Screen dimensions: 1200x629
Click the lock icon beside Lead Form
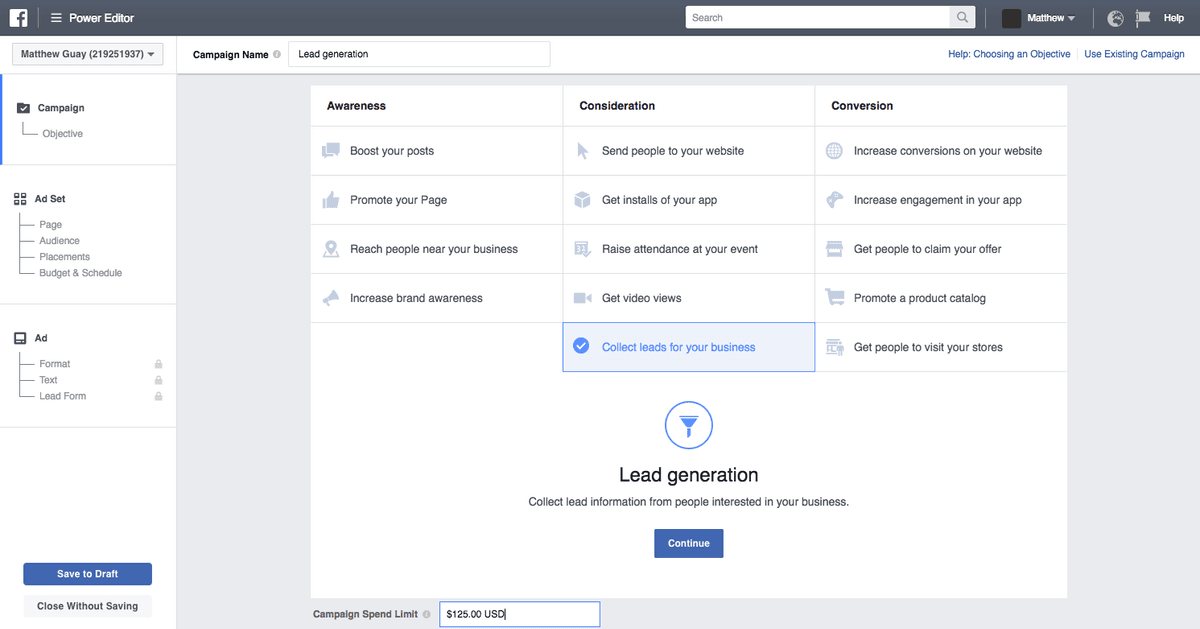(x=158, y=396)
